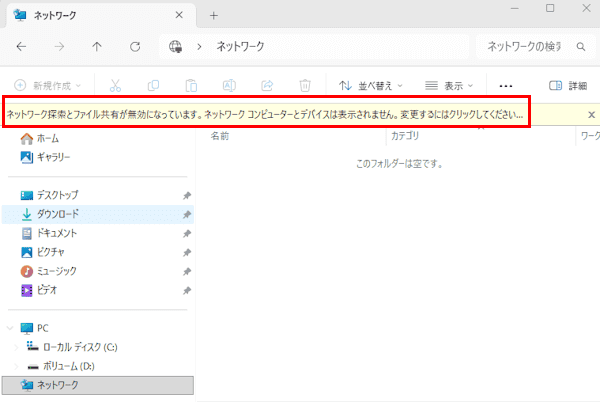
Task: Sort by カテゴリ column header
Action: (405, 136)
